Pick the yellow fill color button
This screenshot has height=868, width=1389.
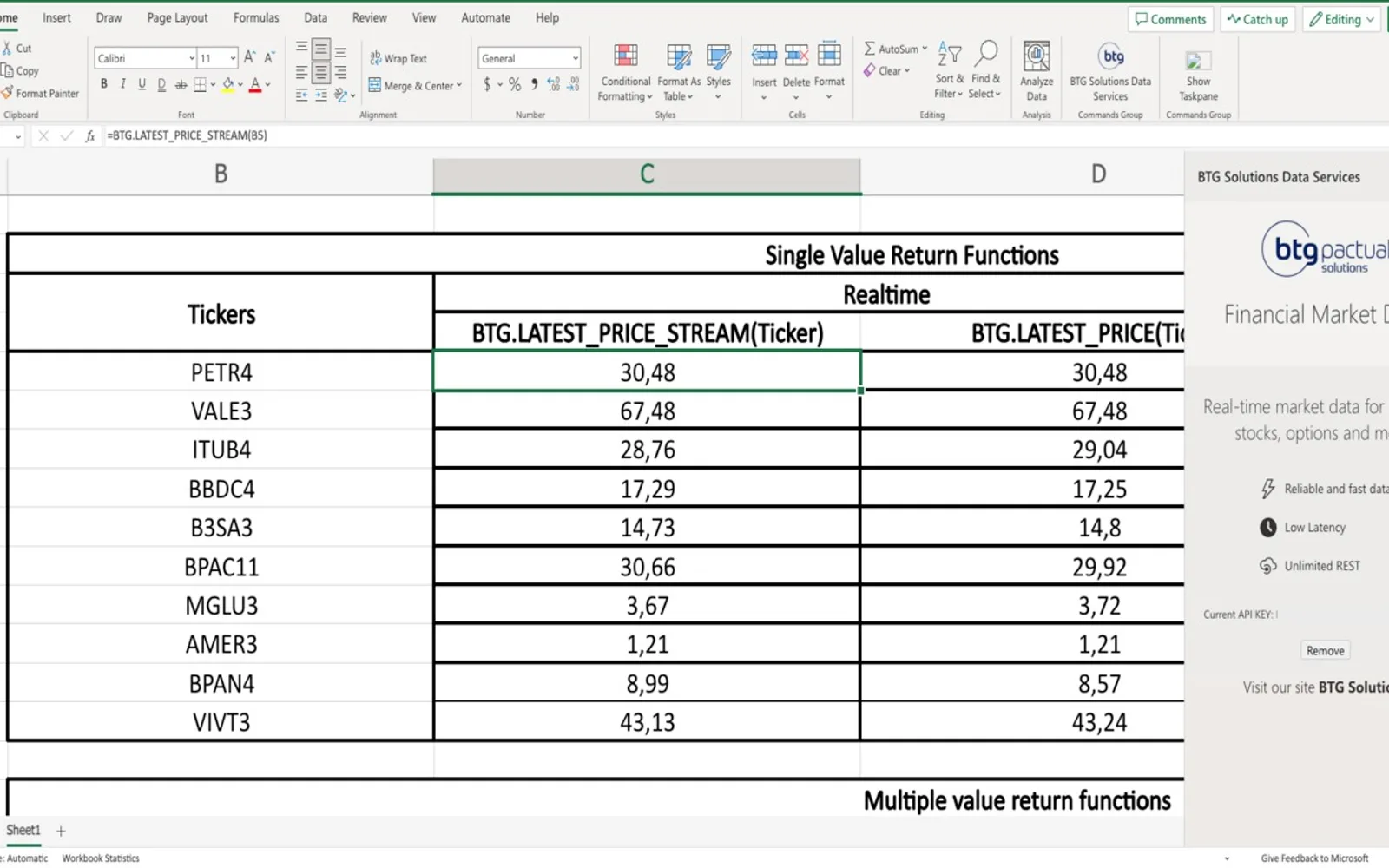point(228,84)
